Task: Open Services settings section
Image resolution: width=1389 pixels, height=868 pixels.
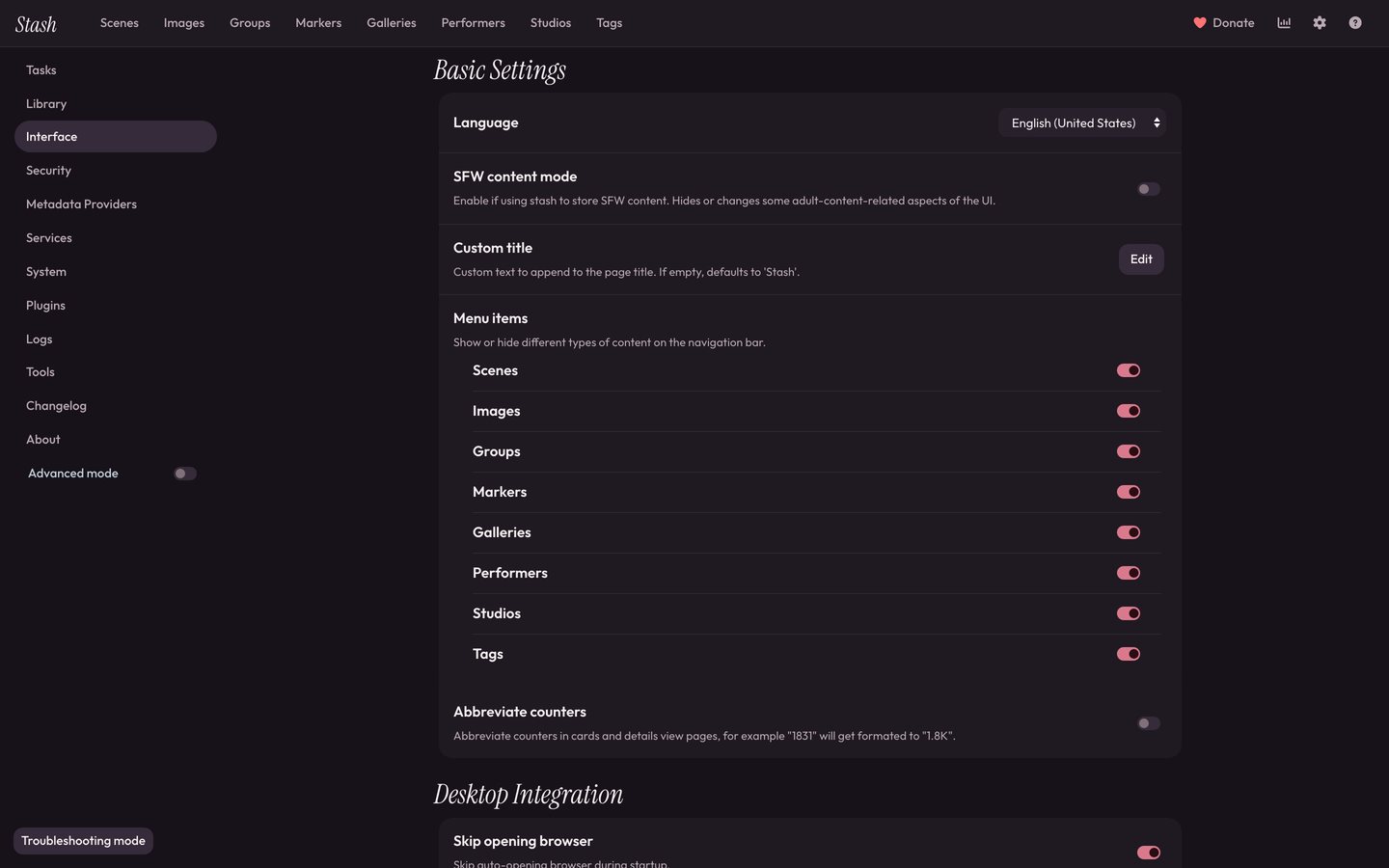Action: 116,238
